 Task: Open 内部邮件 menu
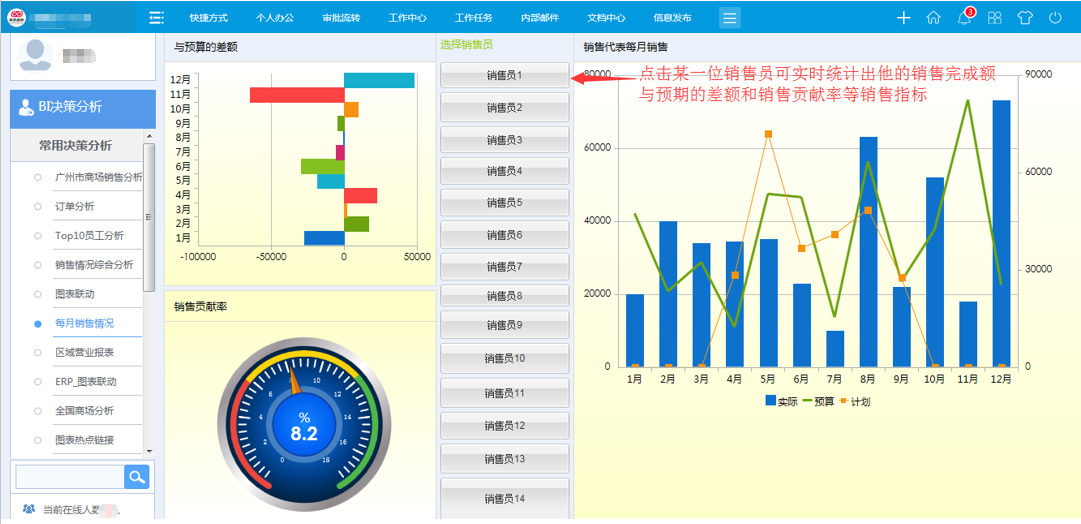coord(540,18)
